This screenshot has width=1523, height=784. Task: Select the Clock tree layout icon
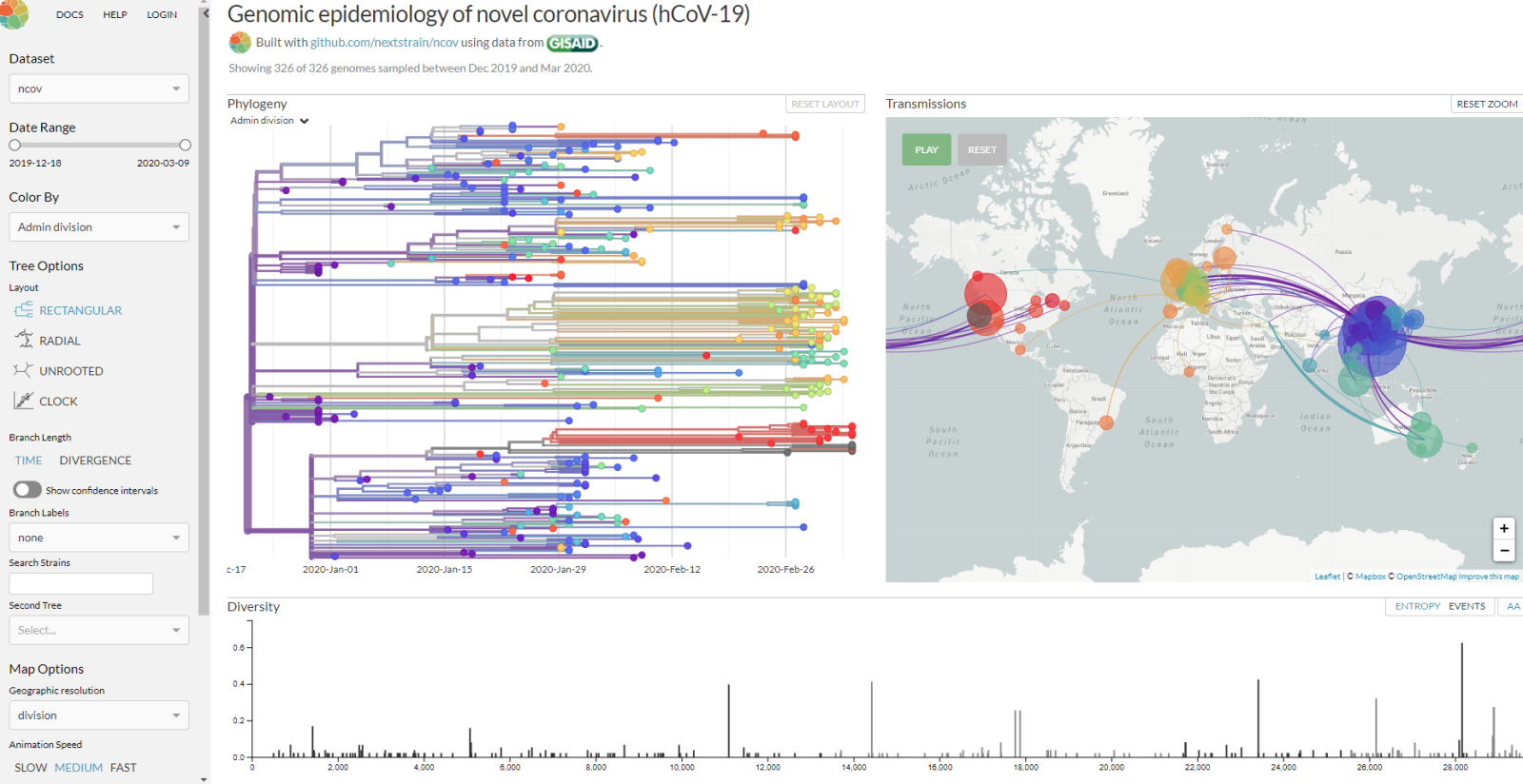click(24, 401)
